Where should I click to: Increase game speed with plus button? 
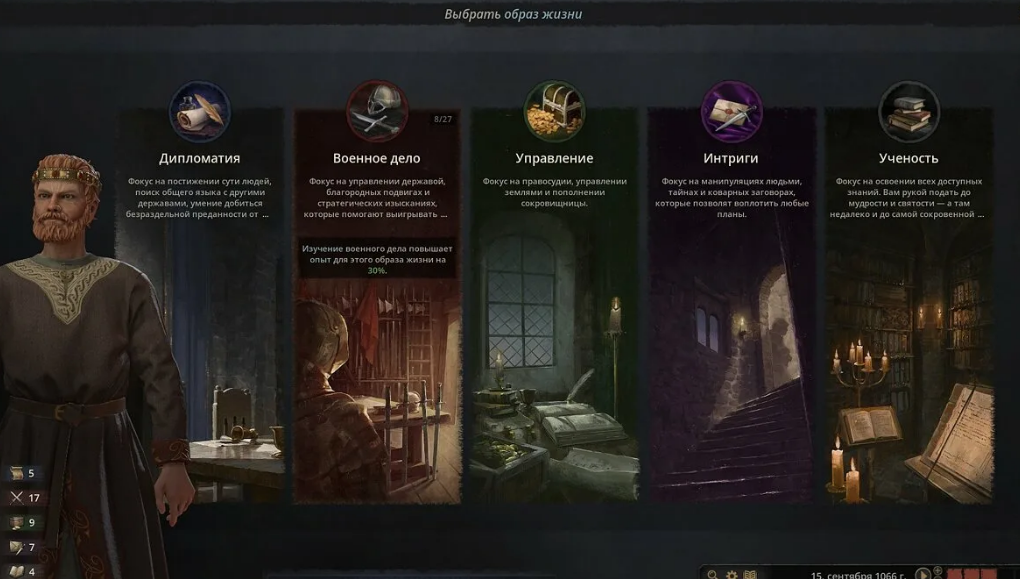pos(938,571)
